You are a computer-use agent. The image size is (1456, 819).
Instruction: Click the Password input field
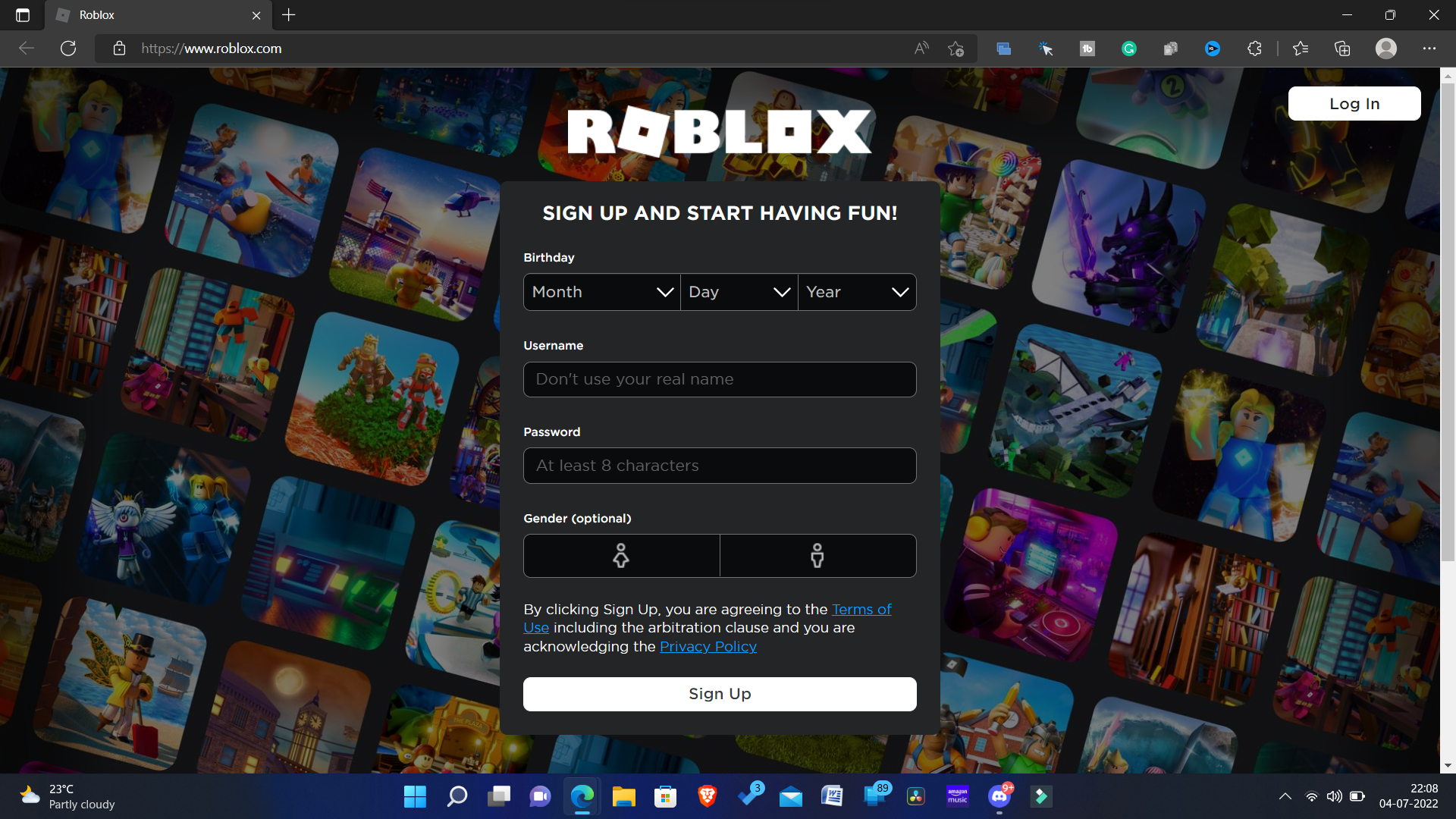point(719,465)
